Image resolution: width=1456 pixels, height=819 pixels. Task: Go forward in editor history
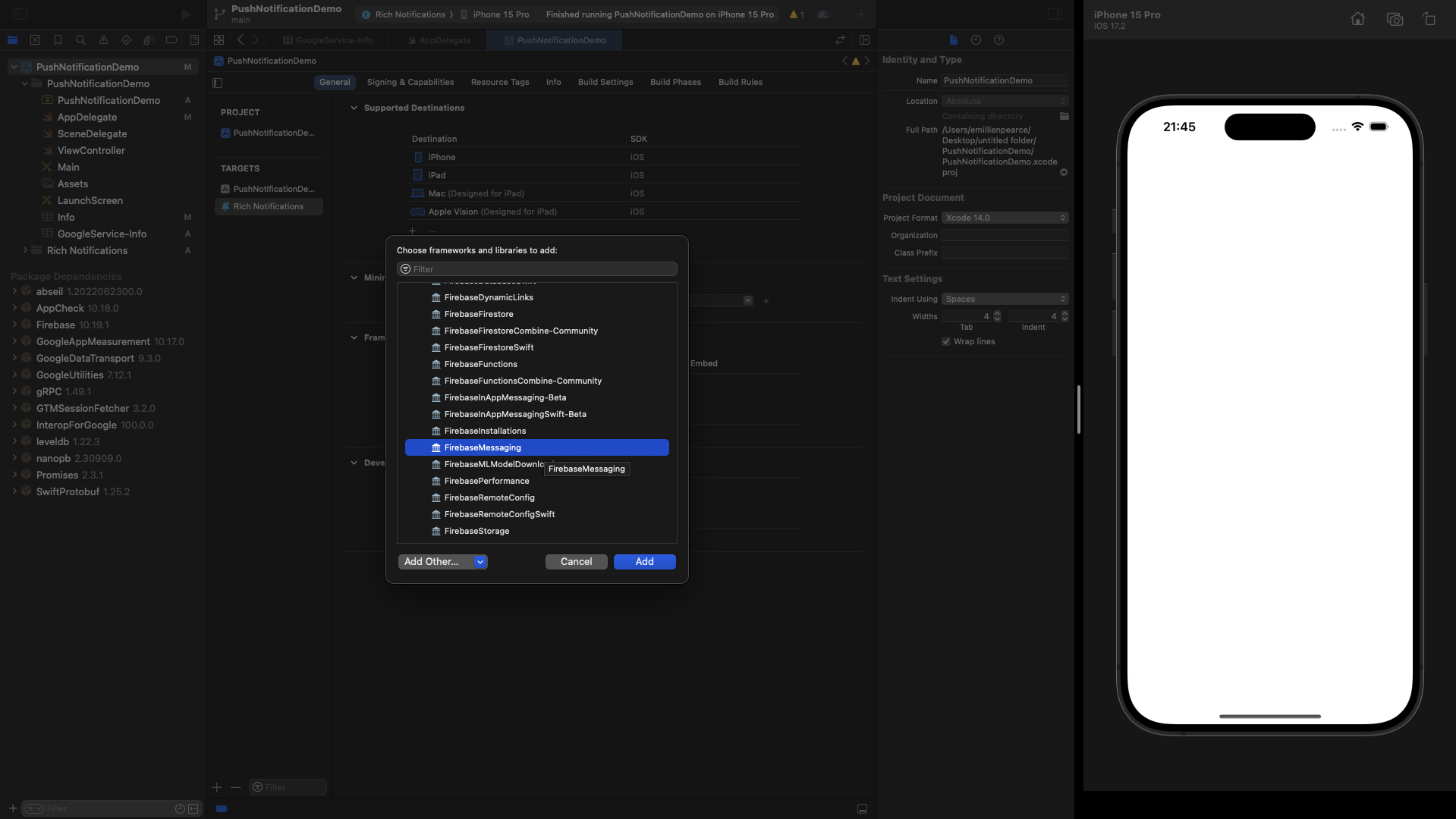pos(256,40)
